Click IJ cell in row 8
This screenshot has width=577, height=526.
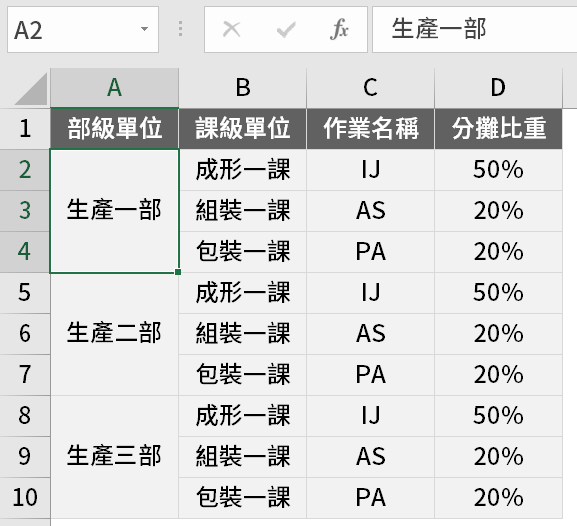(x=370, y=416)
